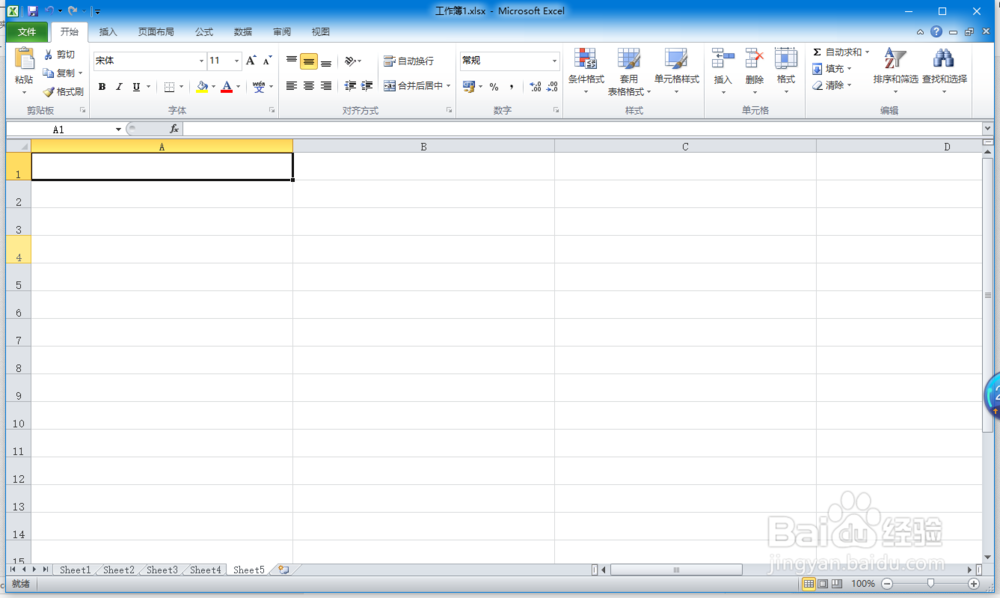Toggle align text left
This screenshot has height=598, width=1000.
click(x=291, y=86)
